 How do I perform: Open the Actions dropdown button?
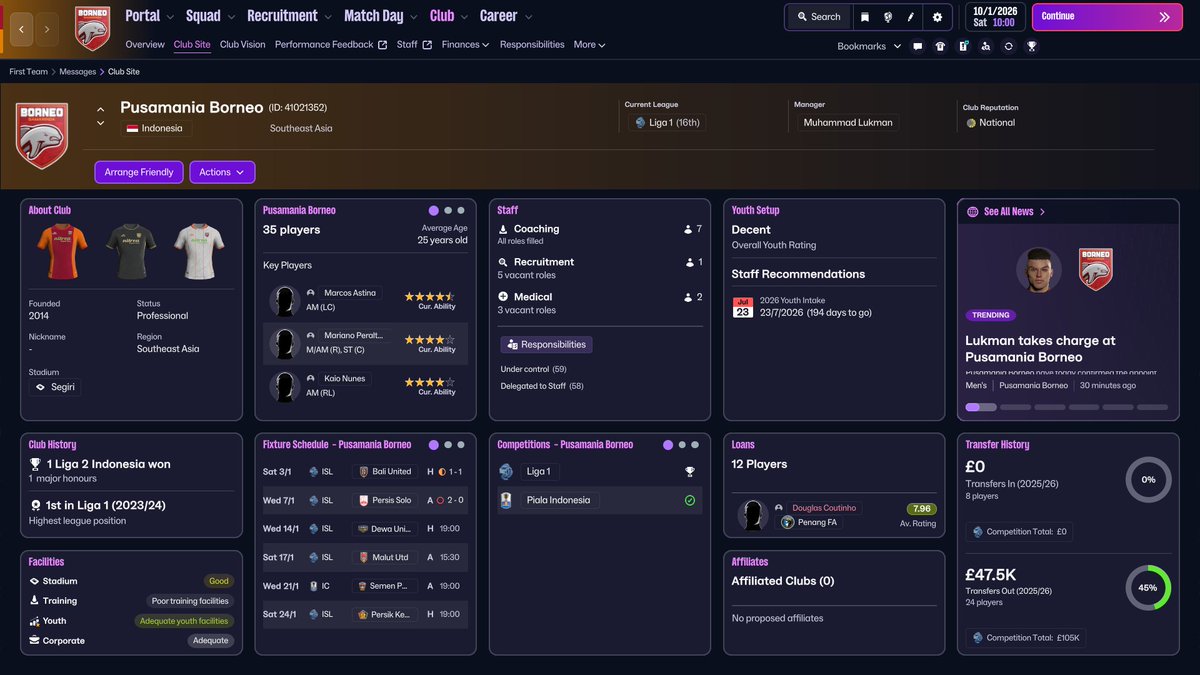tap(222, 172)
